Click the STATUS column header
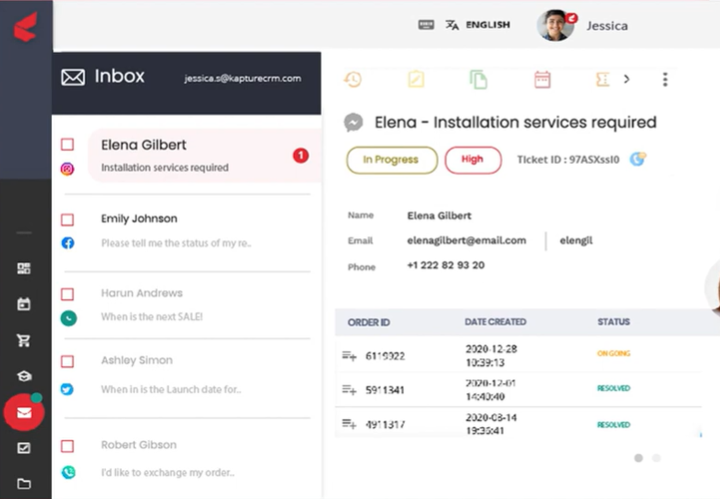 pos(613,322)
